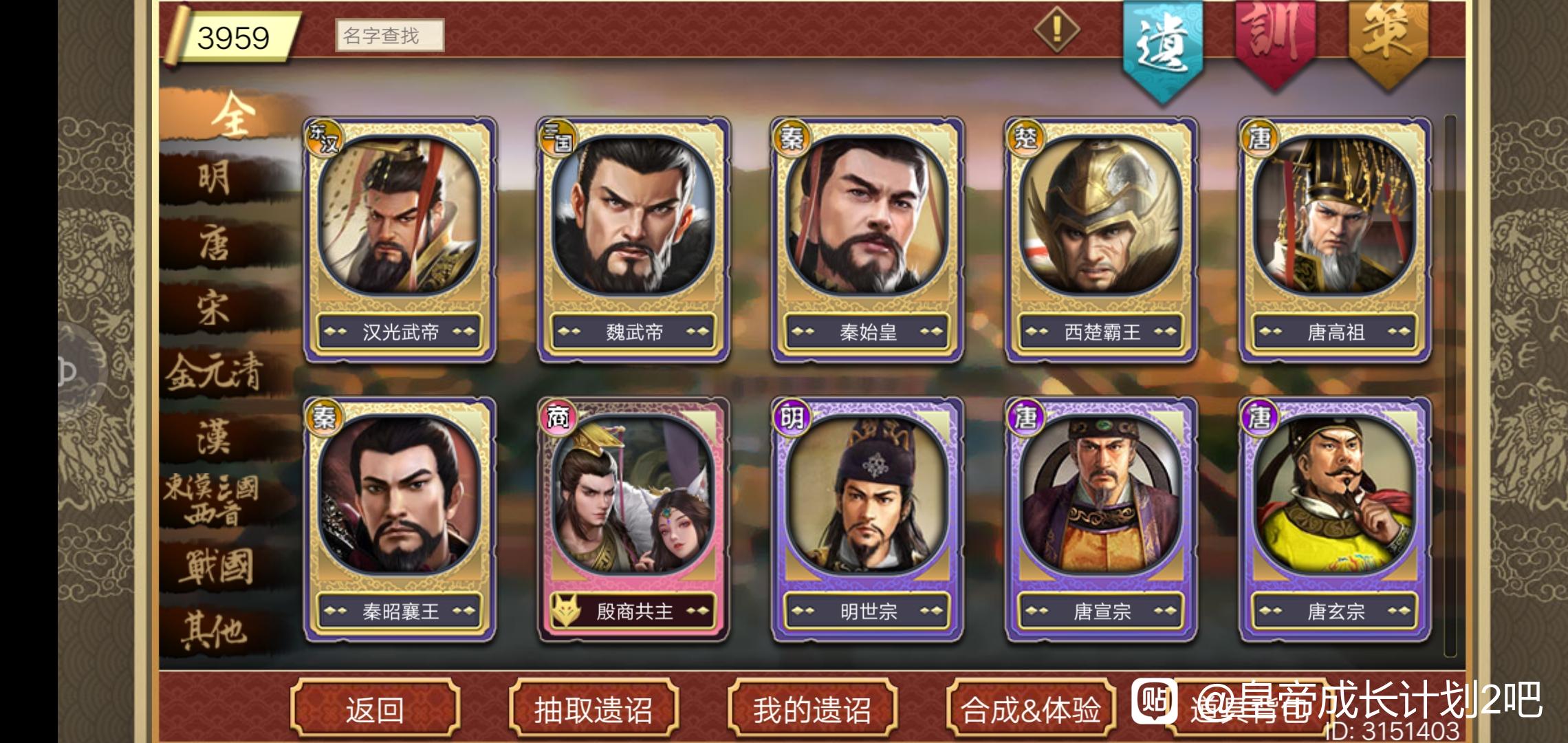Tap the 东汉 dynasty badge on 汉光武帝
This screenshot has height=743, width=1568.
[x=324, y=138]
